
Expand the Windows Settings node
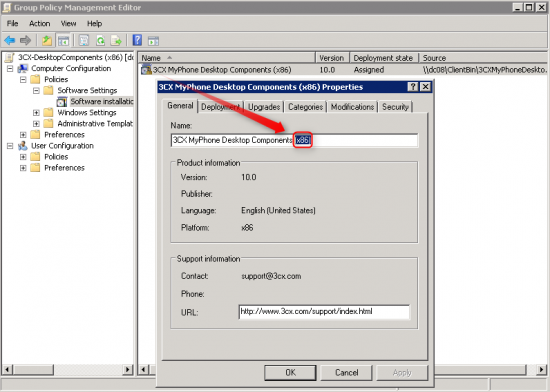(36, 113)
